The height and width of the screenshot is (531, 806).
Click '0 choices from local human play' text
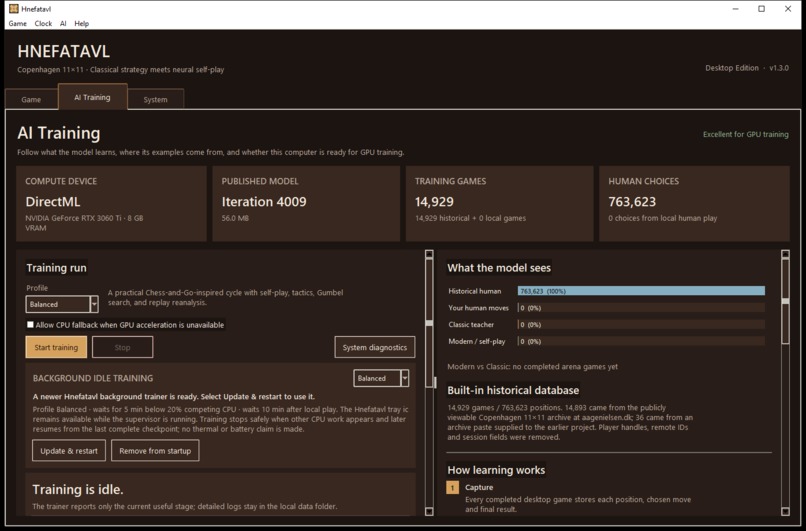663,218
